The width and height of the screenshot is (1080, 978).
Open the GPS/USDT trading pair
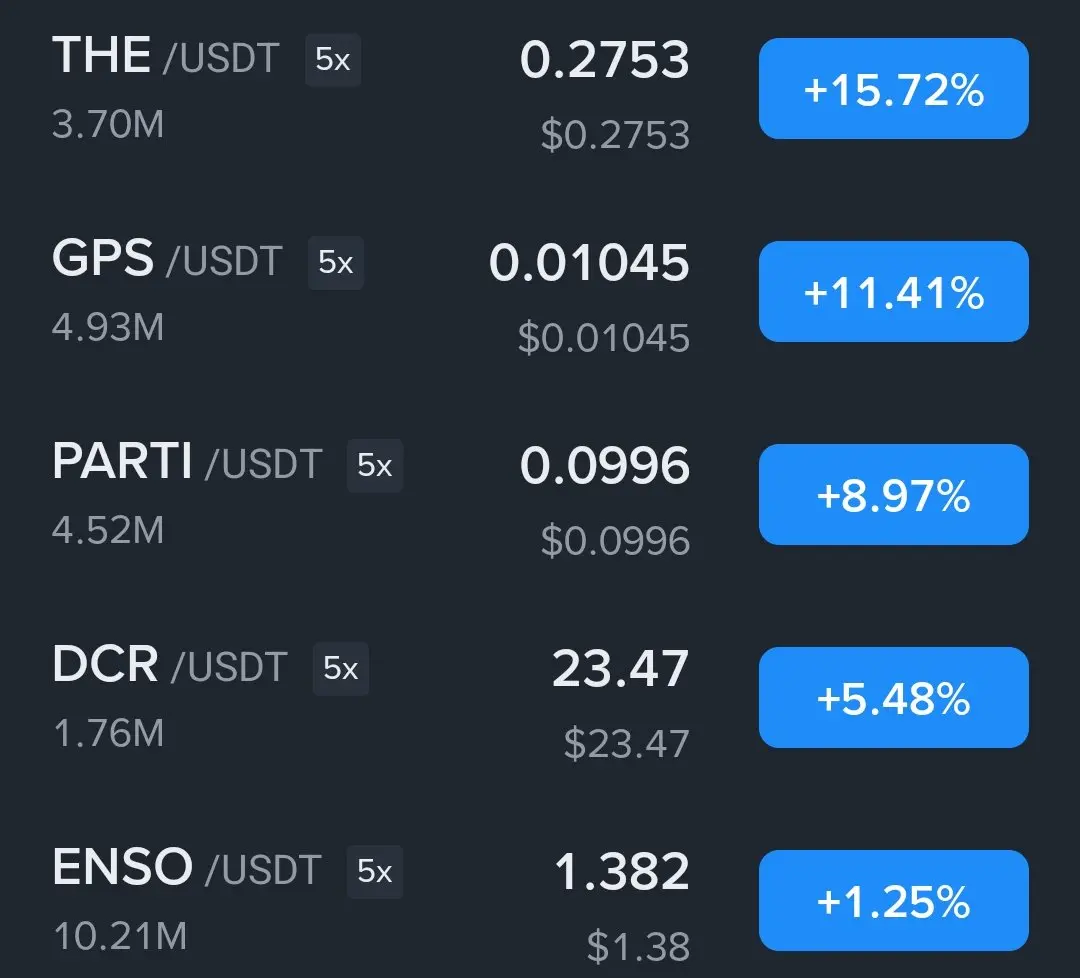[167, 259]
